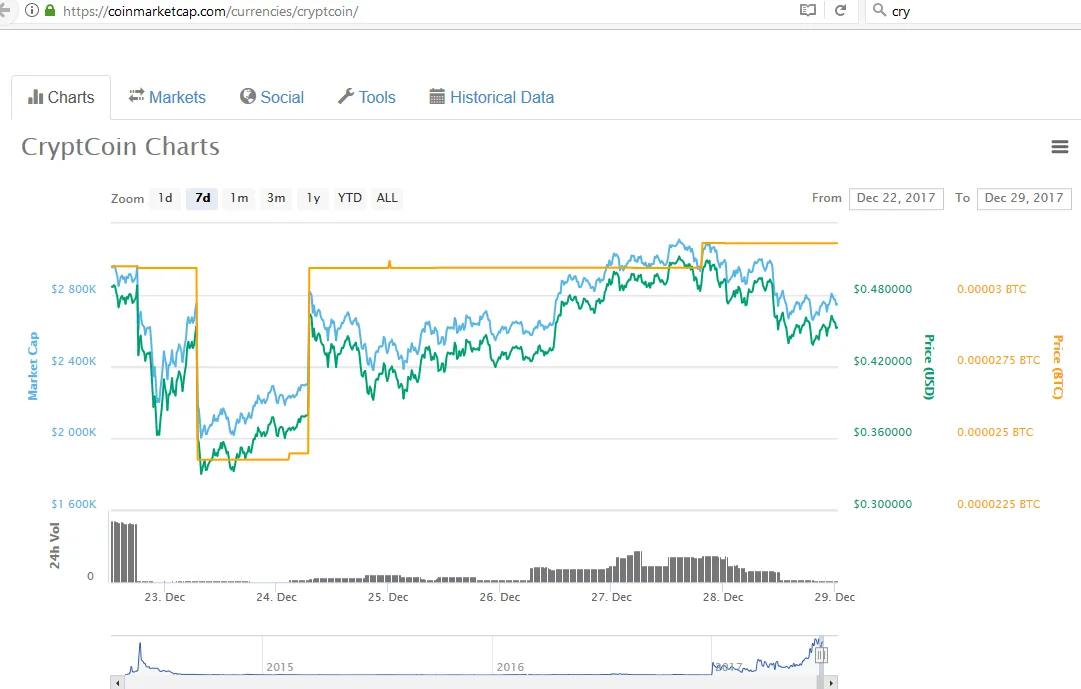Click the 27. Dec date label
Image resolution: width=1081 pixels, height=689 pixels.
pyautogui.click(x=612, y=597)
